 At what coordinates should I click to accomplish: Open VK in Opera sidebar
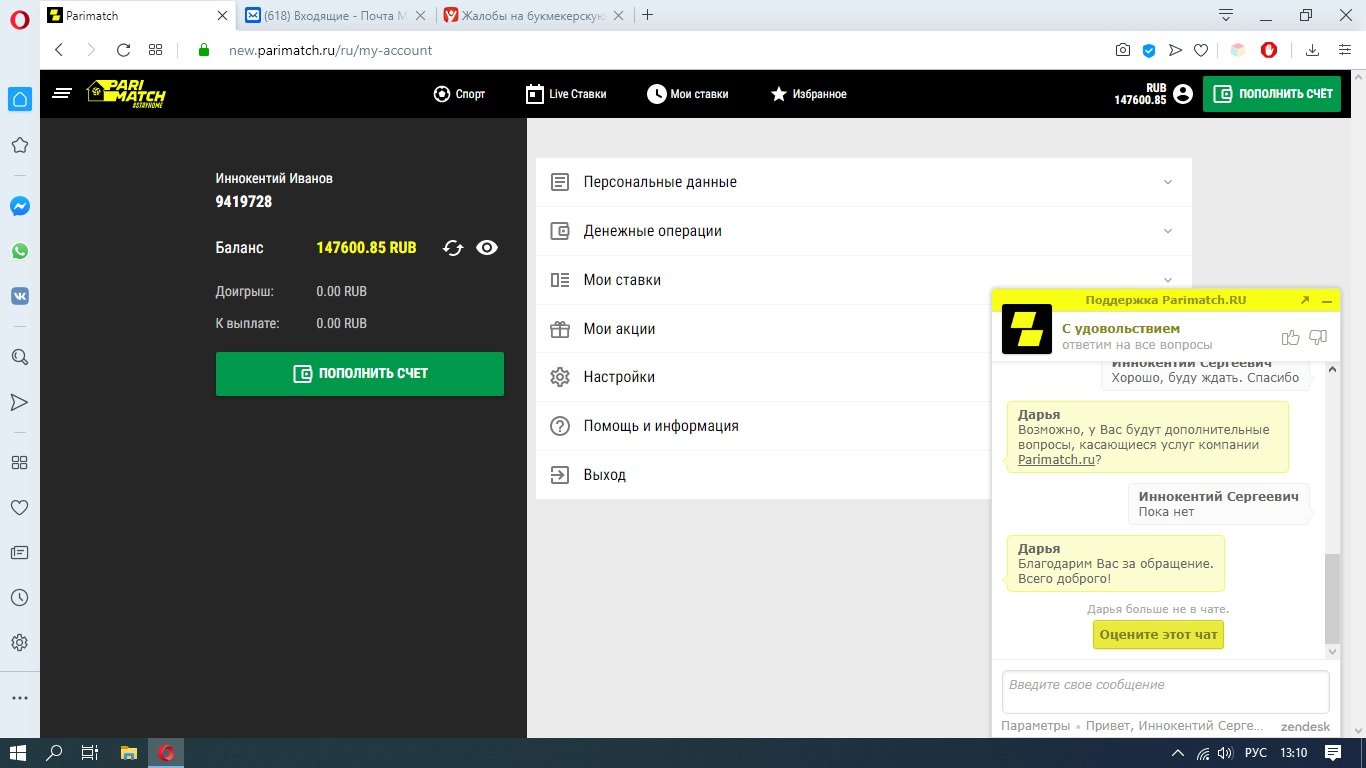[x=19, y=296]
